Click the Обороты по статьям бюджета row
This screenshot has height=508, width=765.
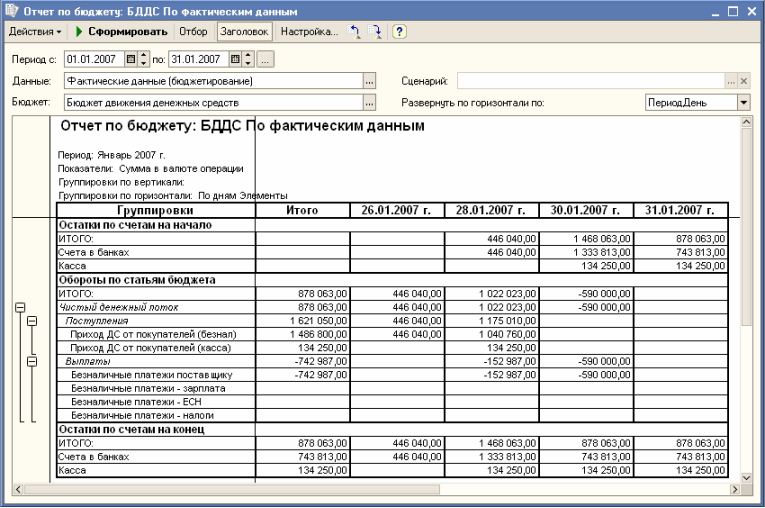(x=392, y=280)
